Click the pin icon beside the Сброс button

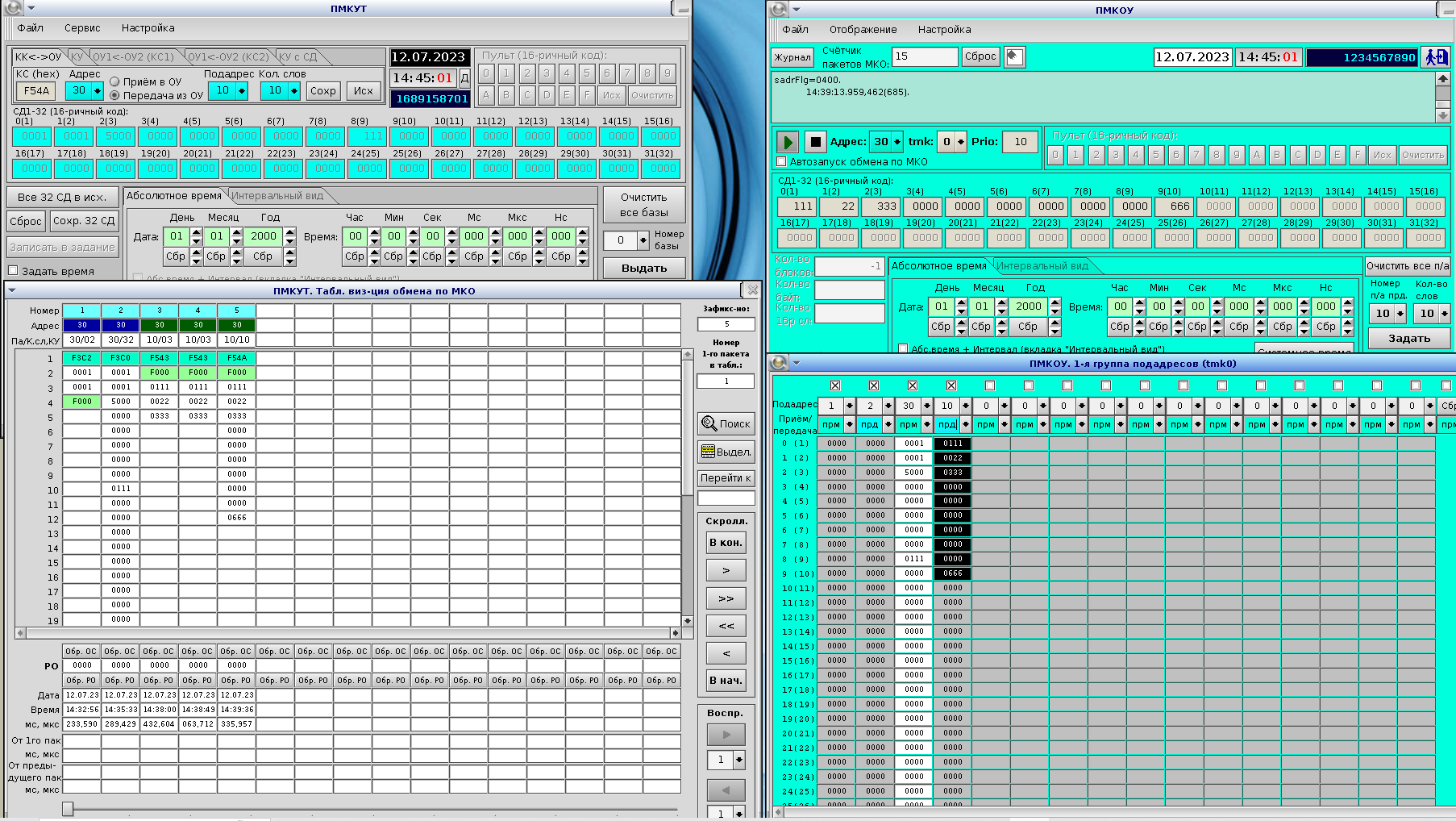click(1014, 56)
